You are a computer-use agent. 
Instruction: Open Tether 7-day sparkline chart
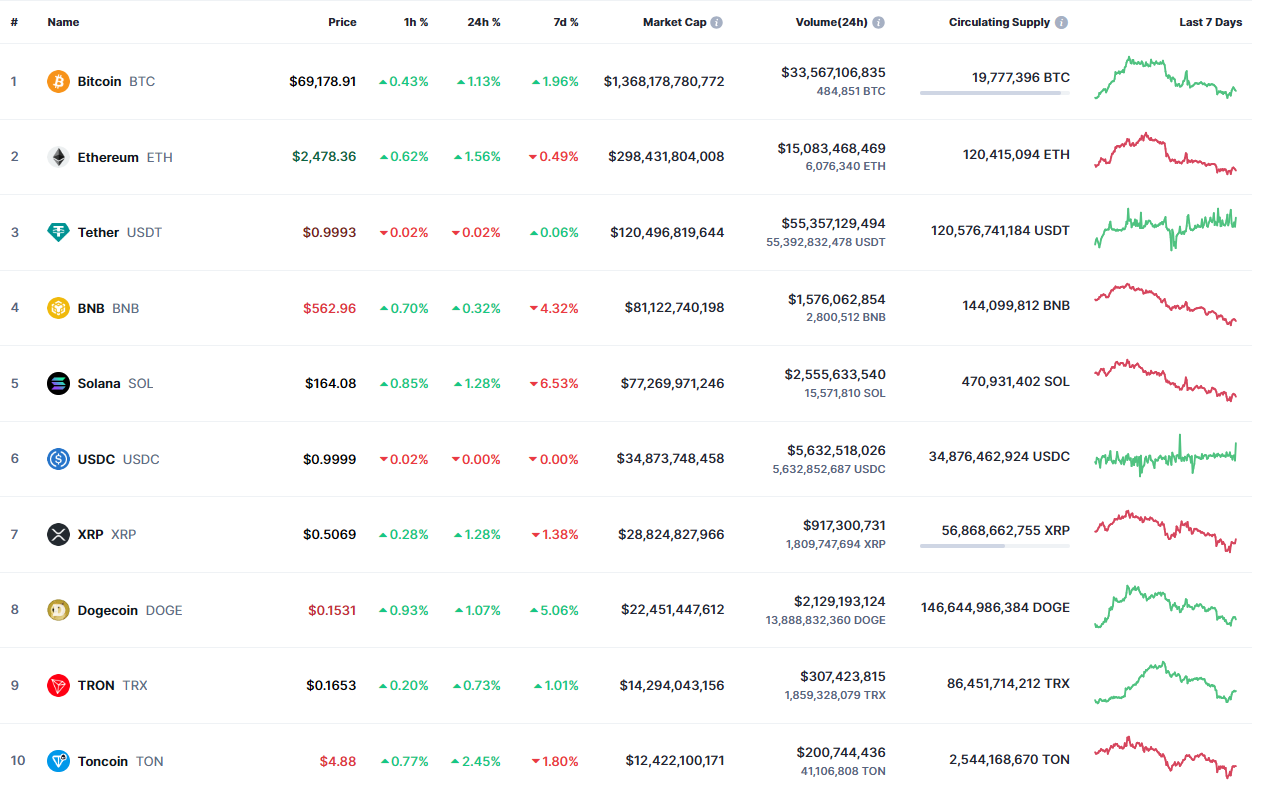(1166, 229)
